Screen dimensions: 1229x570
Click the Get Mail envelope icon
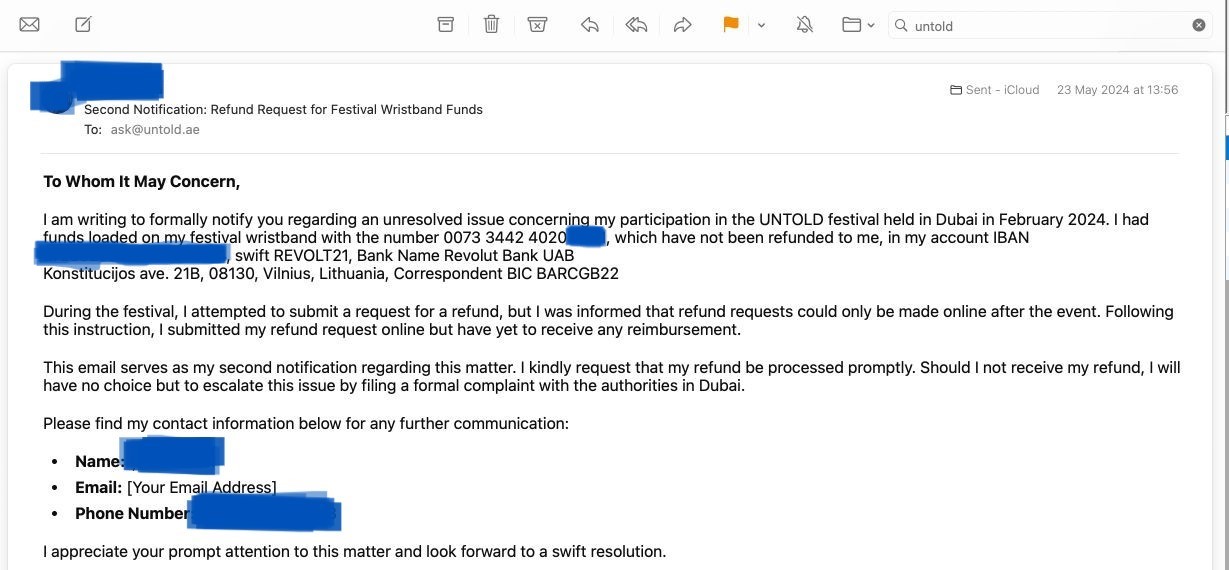tap(29, 25)
